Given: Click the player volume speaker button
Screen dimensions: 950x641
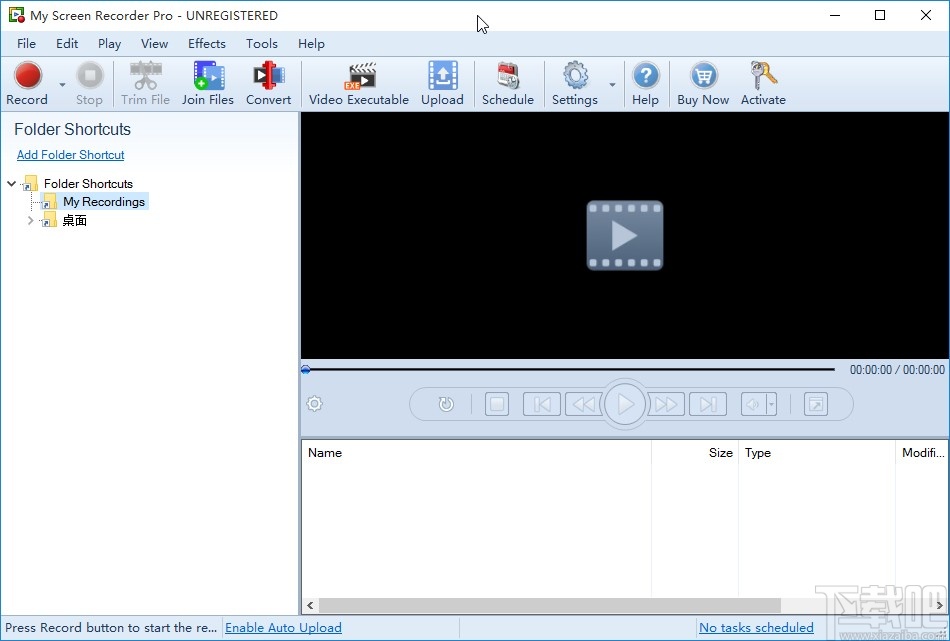Looking at the screenshot, I should coord(753,404).
